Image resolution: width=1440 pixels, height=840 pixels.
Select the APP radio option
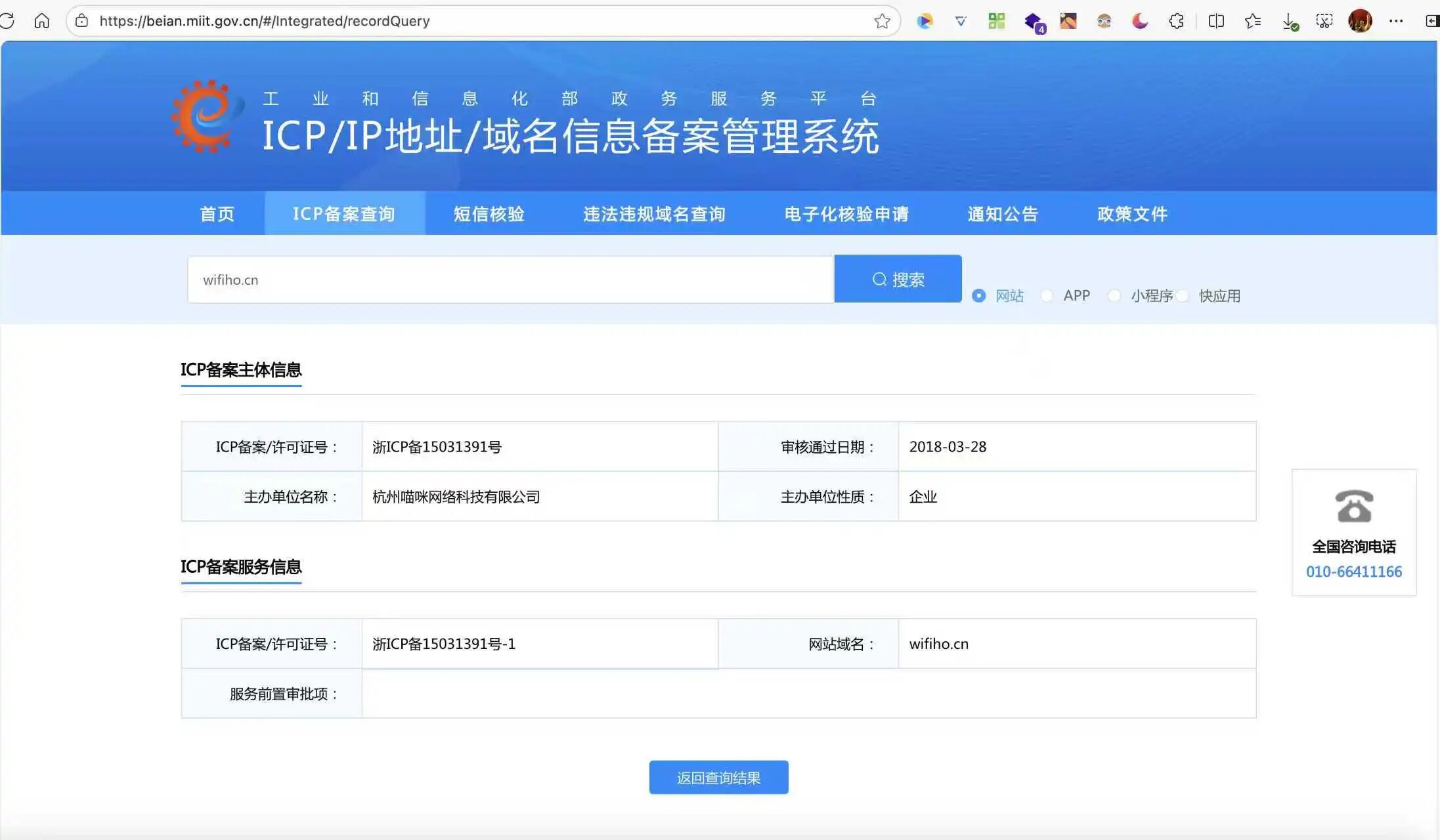coord(1047,295)
